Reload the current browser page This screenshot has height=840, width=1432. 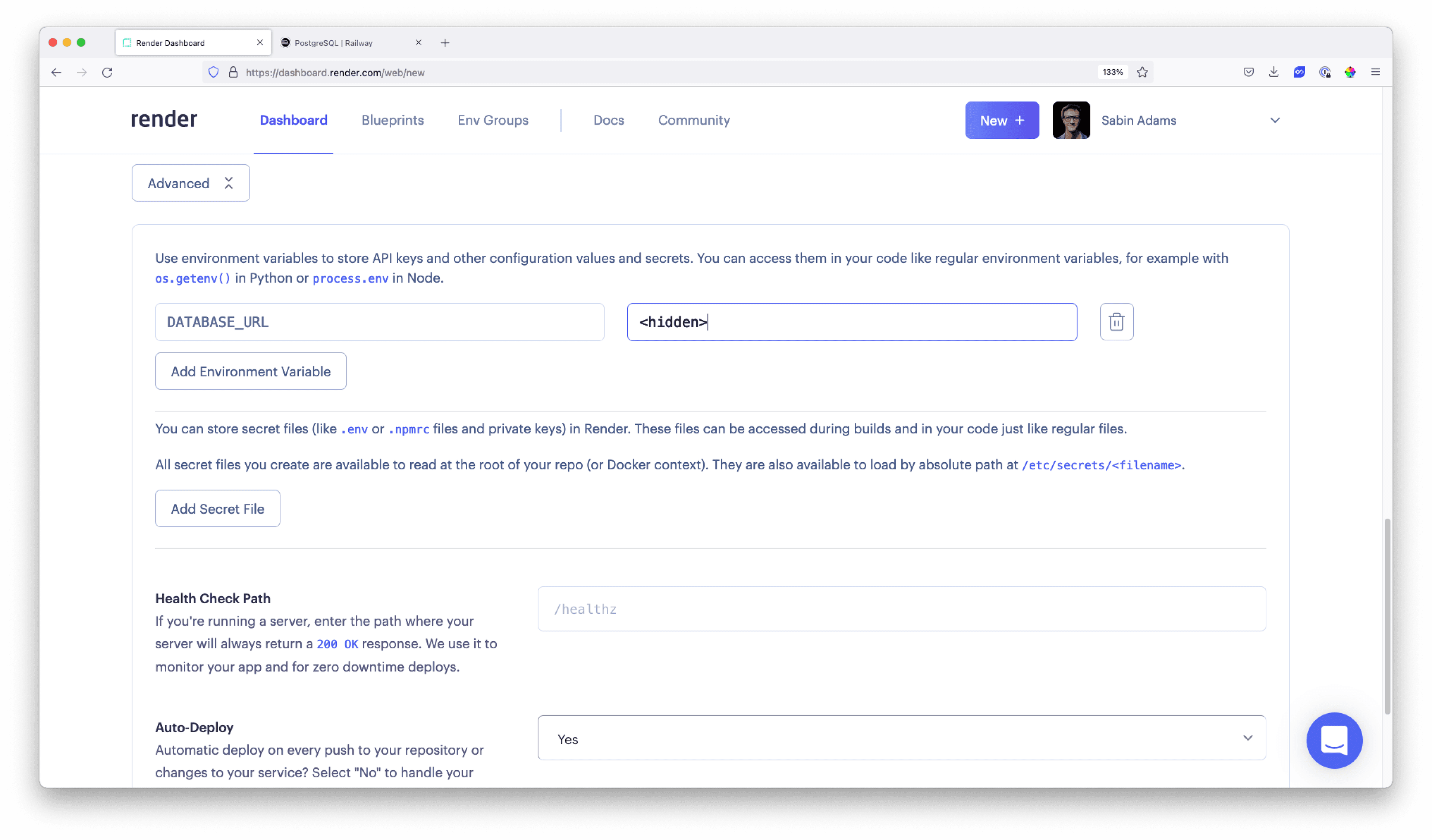pos(107,72)
